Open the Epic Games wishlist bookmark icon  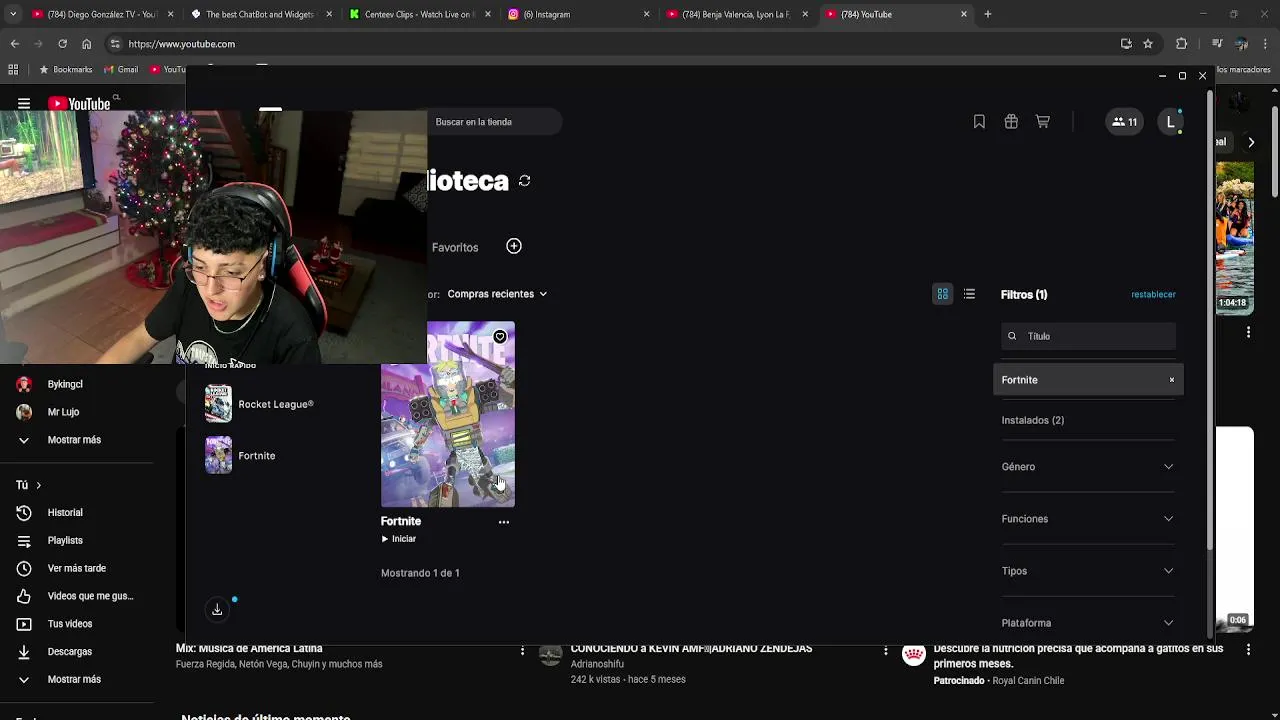979,122
